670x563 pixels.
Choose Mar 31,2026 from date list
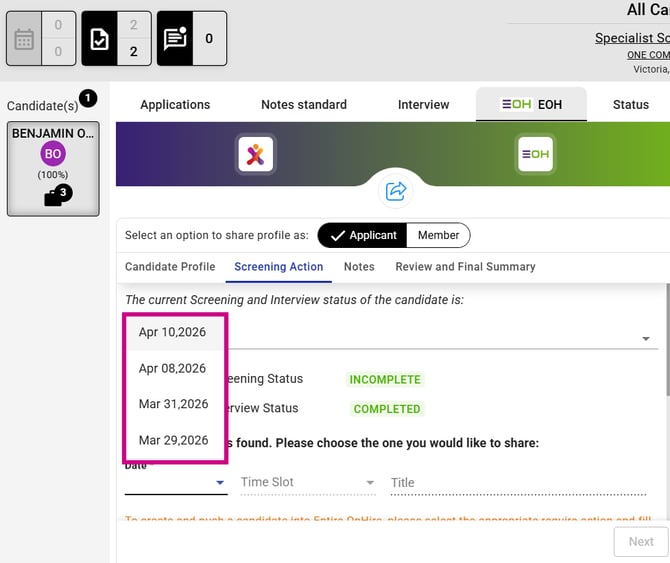(x=173, y=404)
